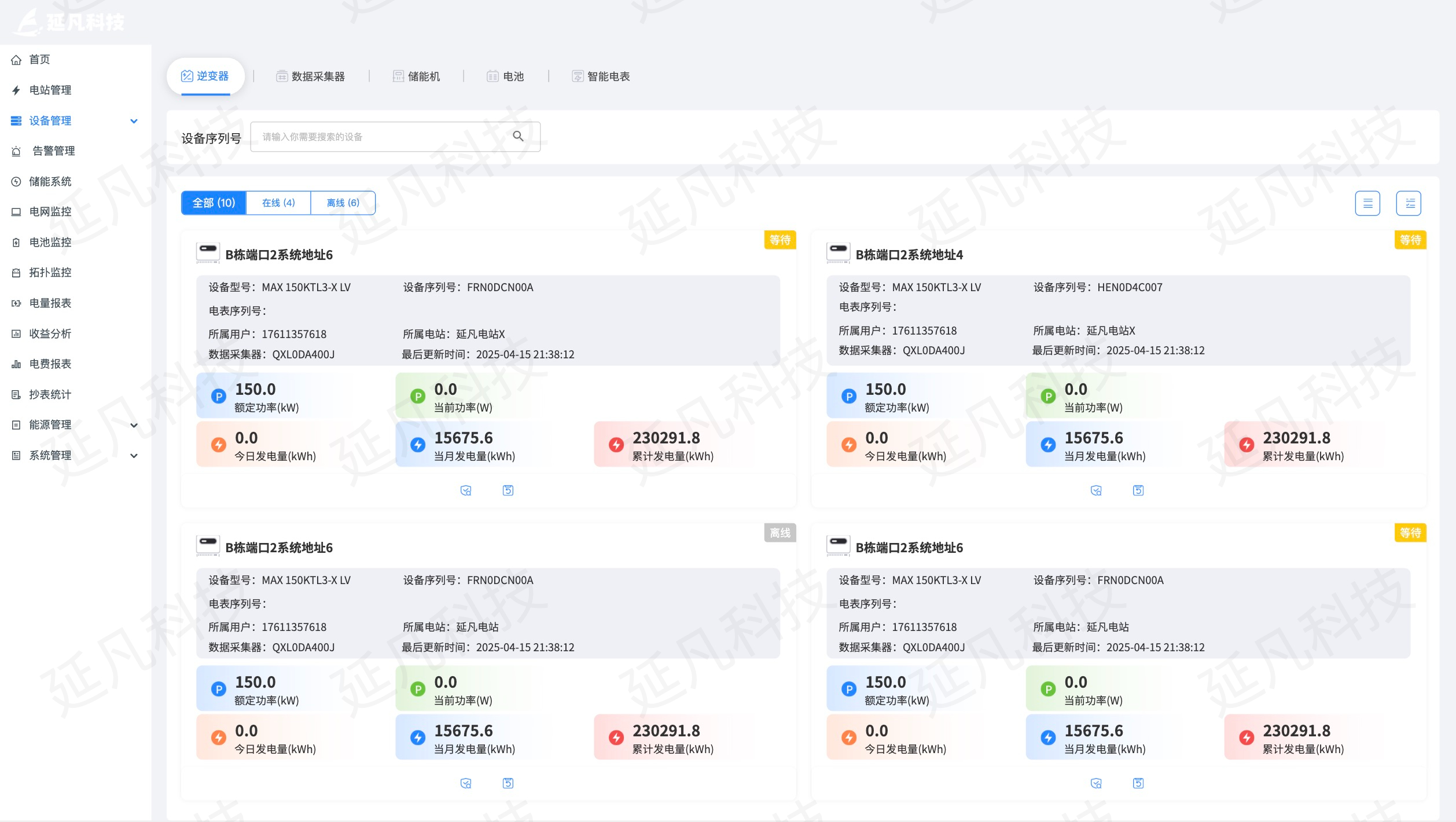Click the search magnifier in the device search bar

pyautogui.click(x=518, y=136)
